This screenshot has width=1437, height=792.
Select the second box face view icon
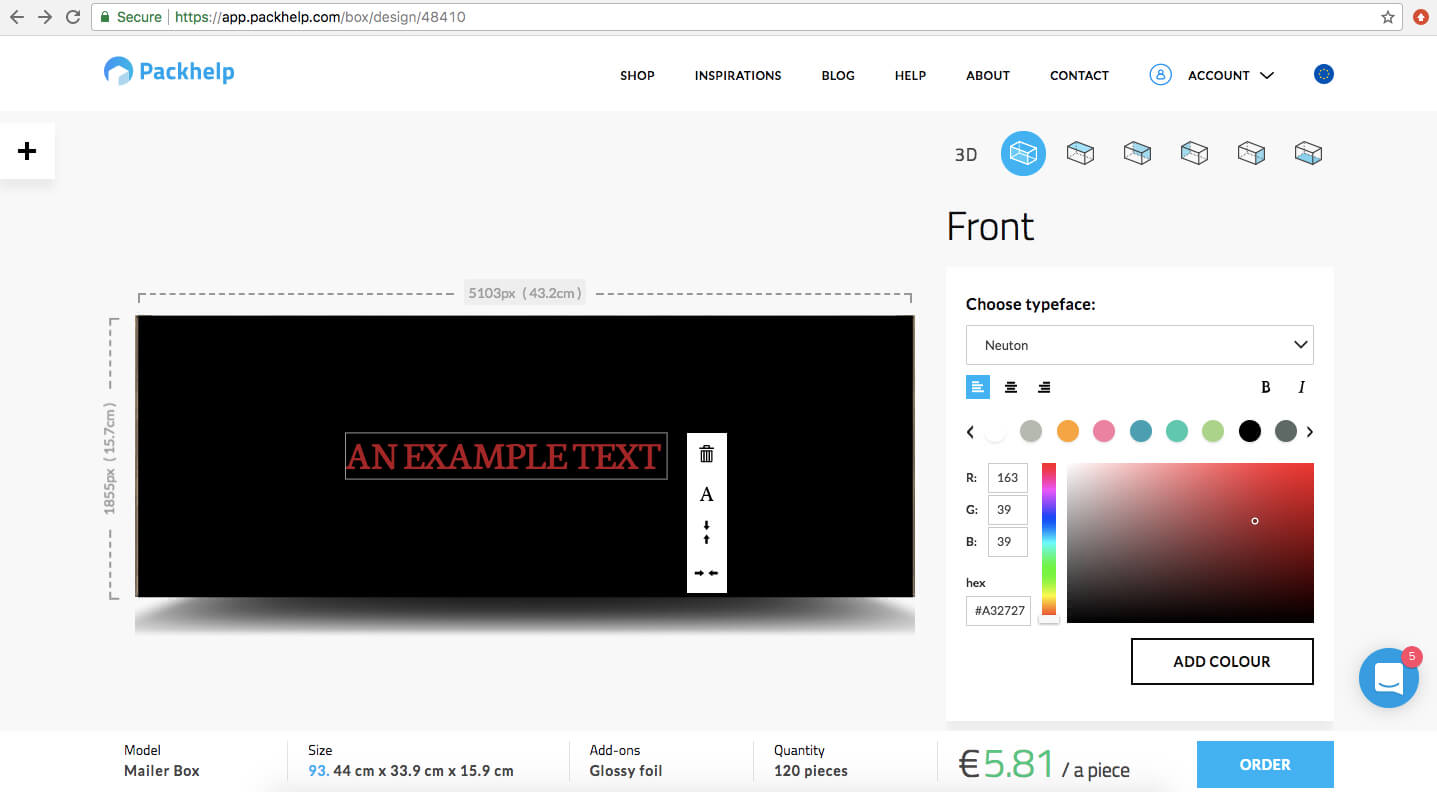click(x=1080, y=153)
